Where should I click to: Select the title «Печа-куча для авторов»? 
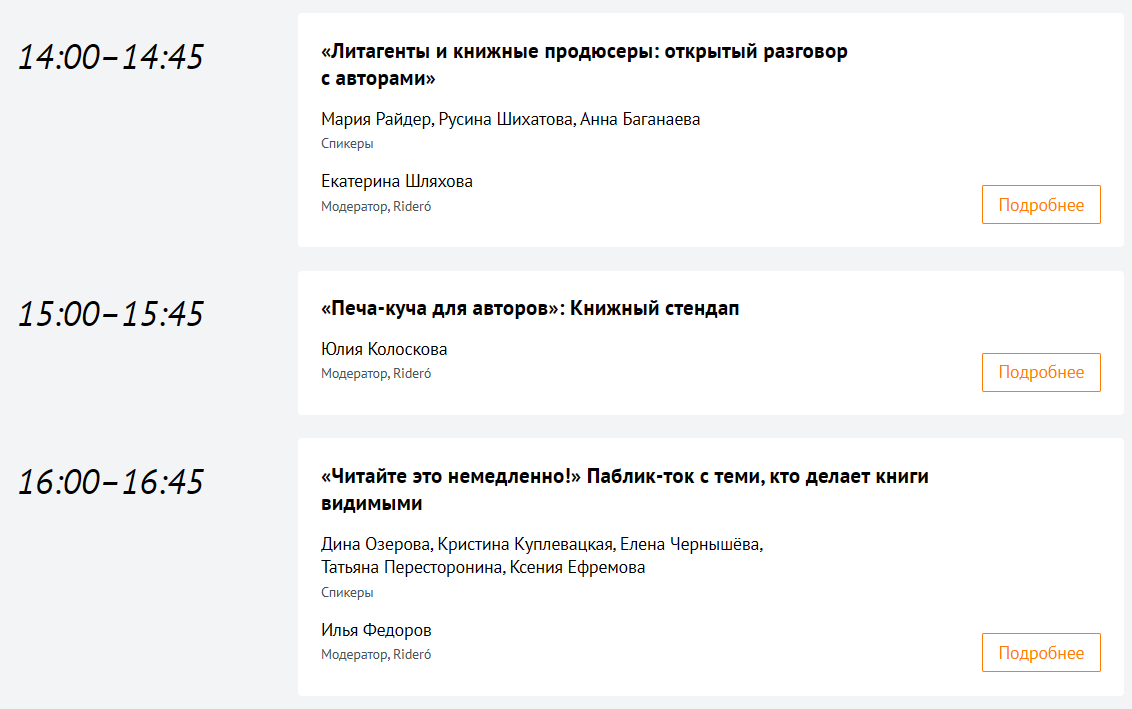point(530,308)
